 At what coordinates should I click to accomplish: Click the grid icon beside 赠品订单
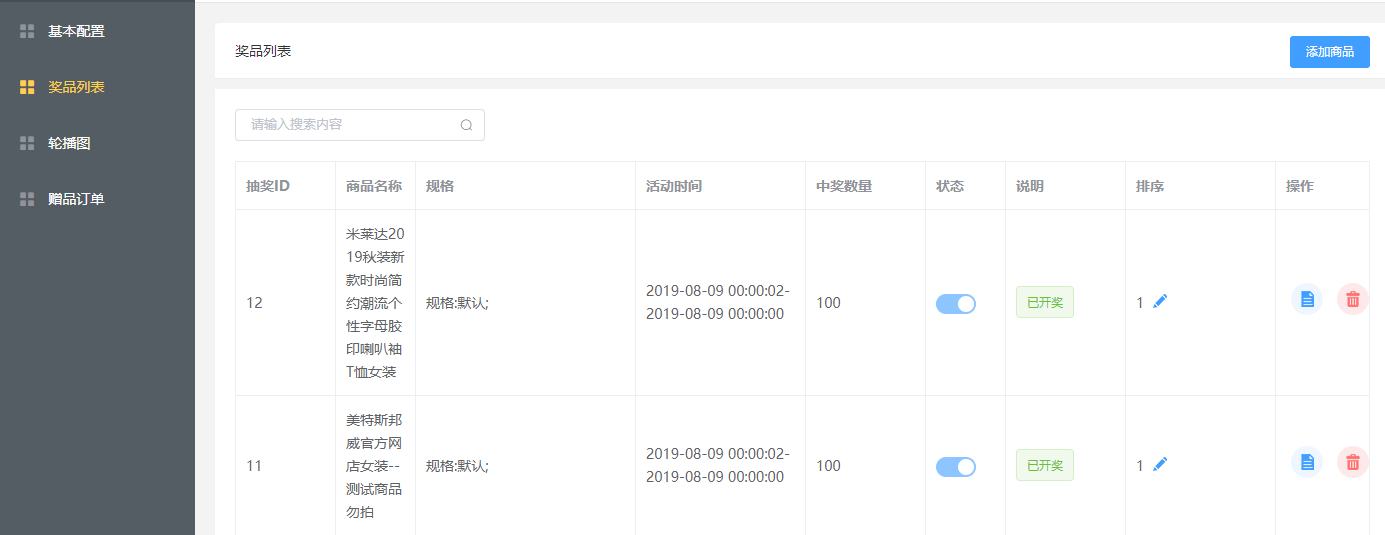(x=27, y=199)
